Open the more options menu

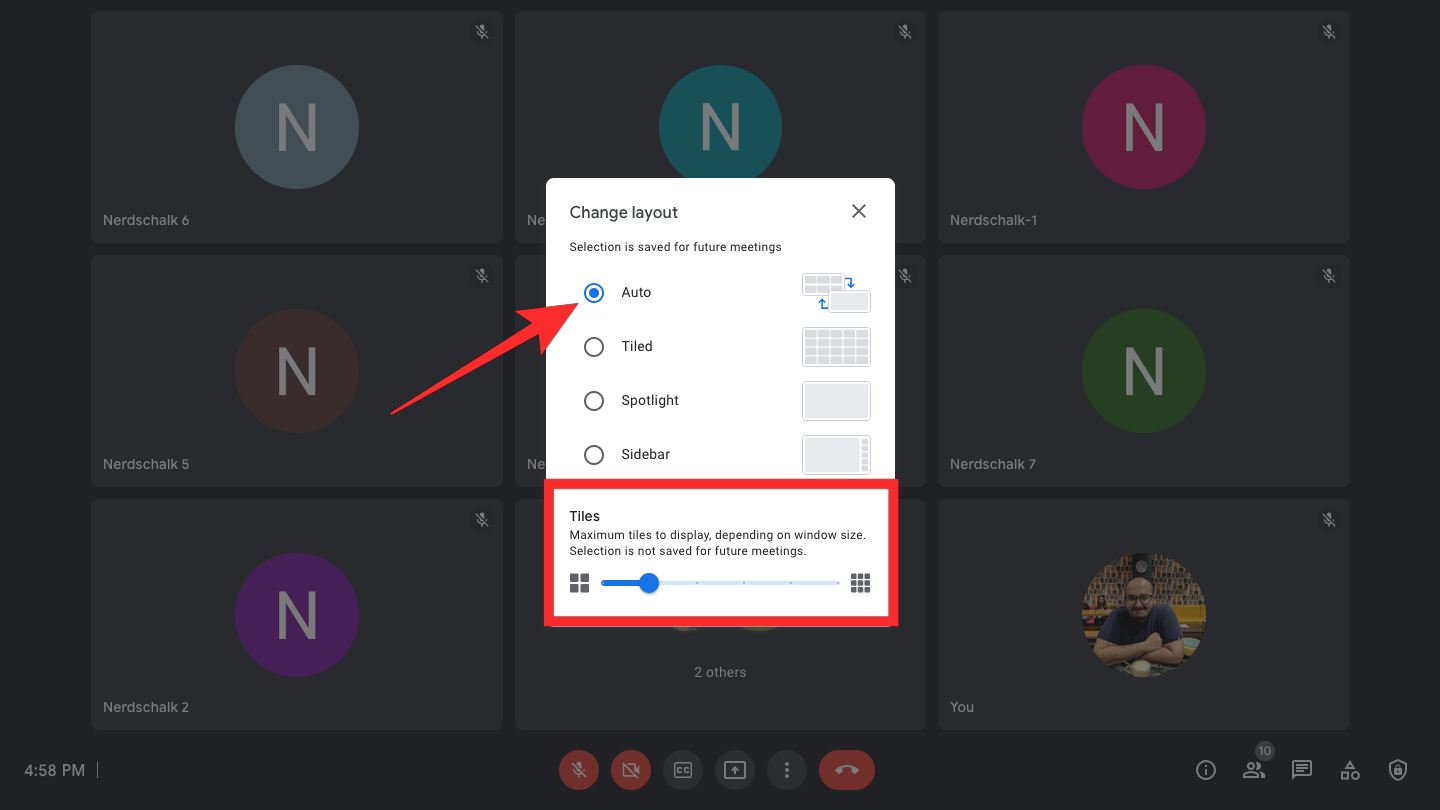[x=786, y=770]
